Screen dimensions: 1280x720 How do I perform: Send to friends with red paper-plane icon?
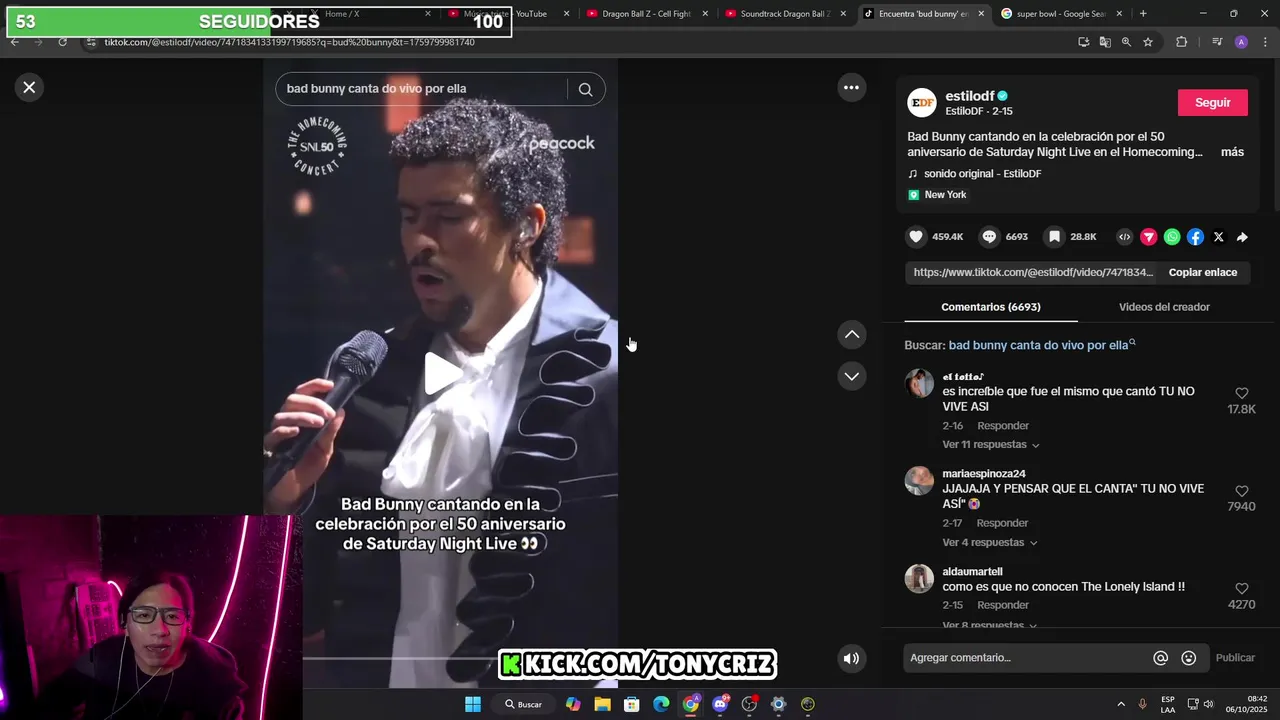[x=1148, y=237]
